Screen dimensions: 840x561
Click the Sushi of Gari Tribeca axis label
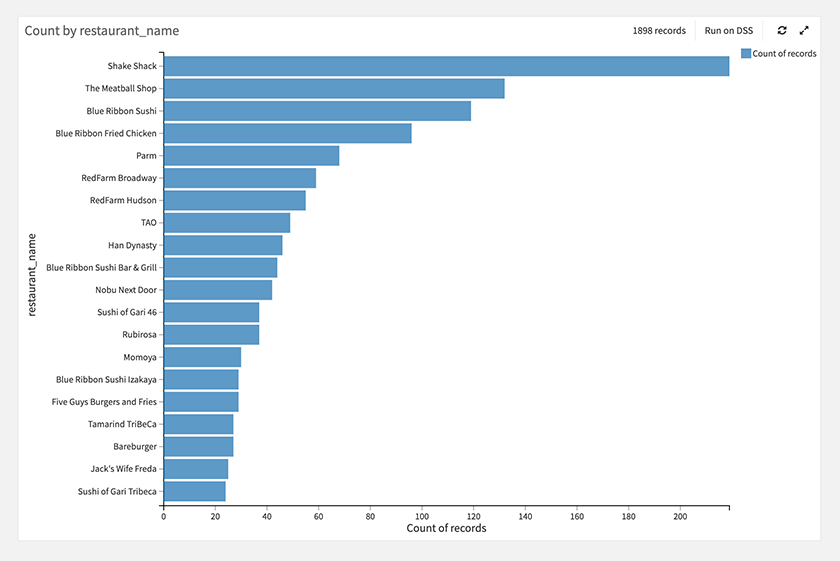pos(117,491)
